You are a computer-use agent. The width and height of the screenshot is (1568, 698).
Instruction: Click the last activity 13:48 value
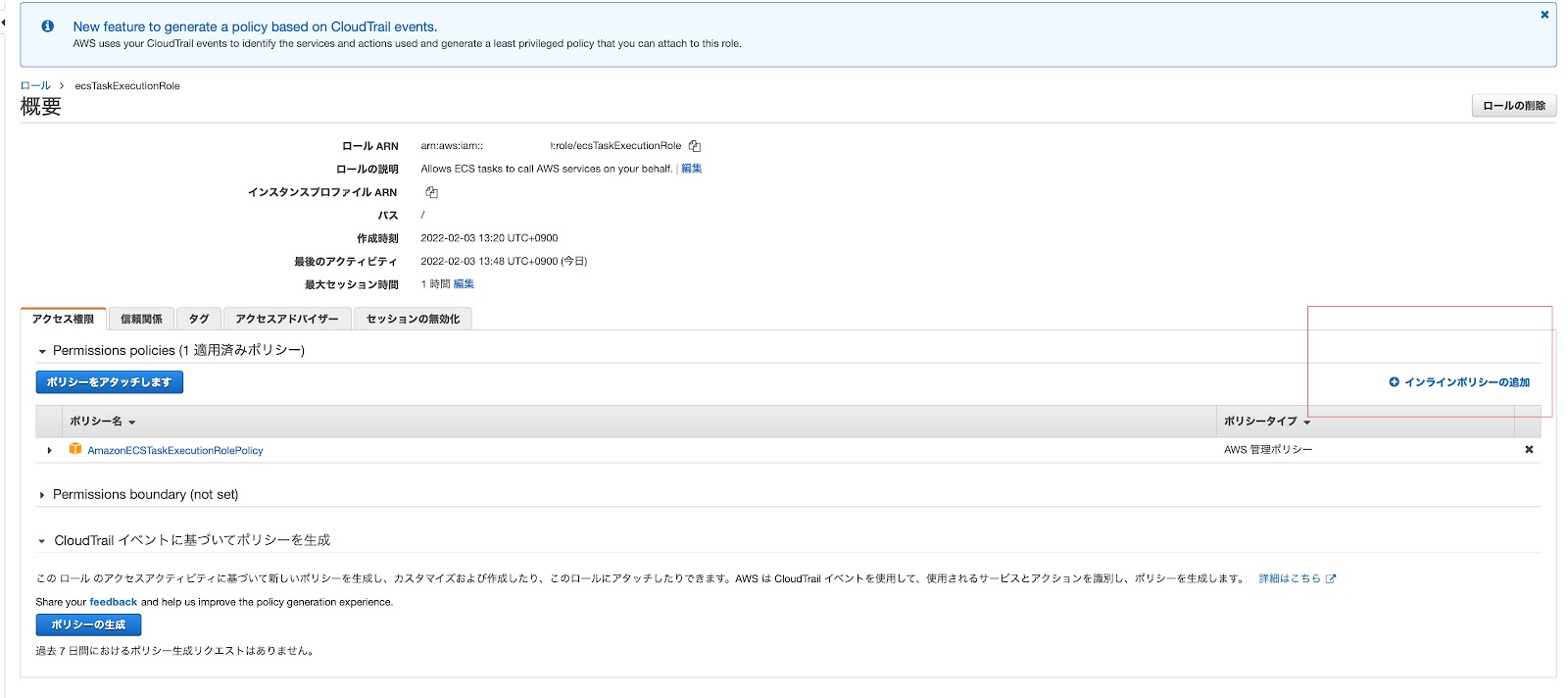pyautogui.click(x=504, y=262)
